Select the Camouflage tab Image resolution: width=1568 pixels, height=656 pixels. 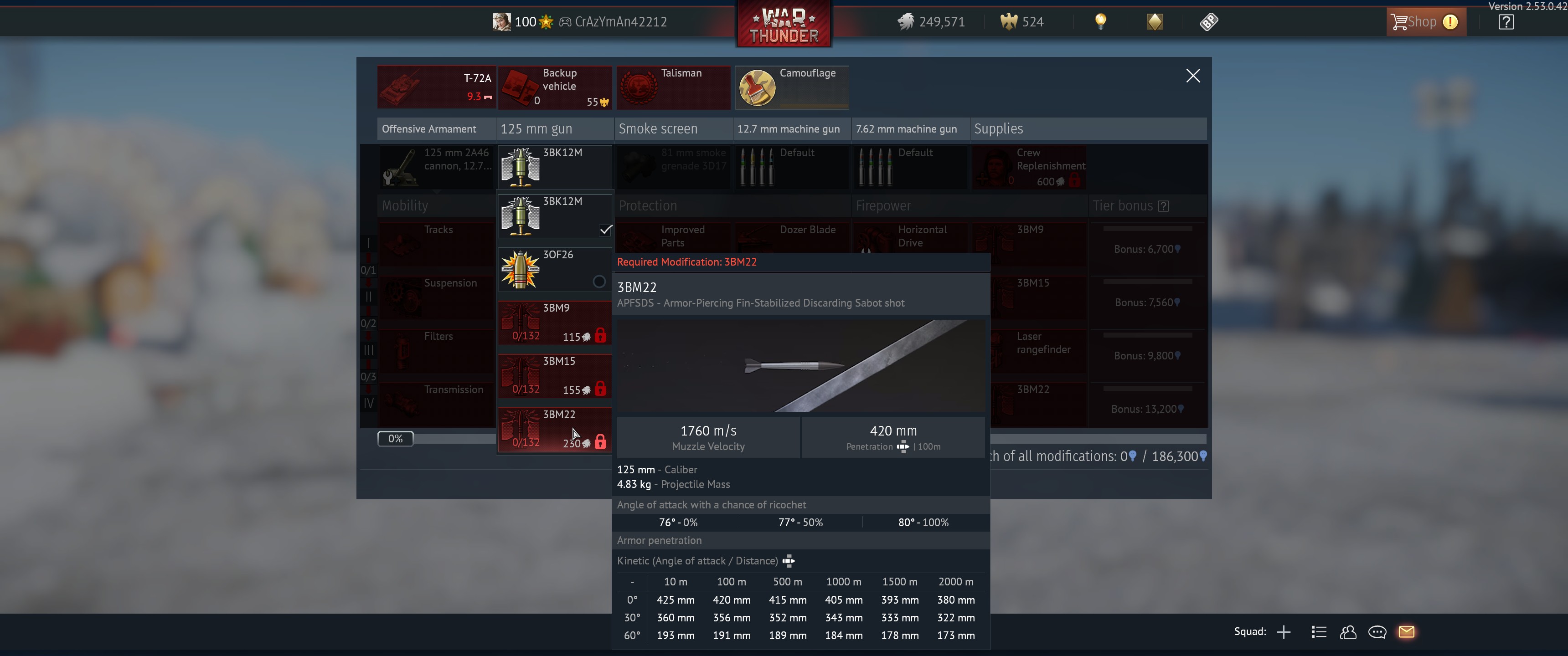click(x=791, y=87)
